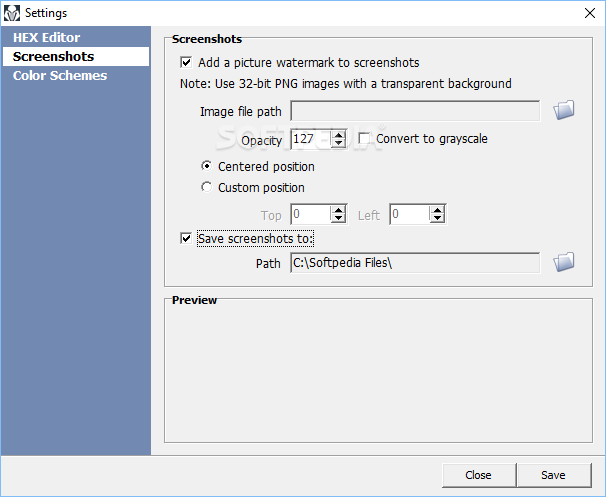Increase Left offset with up arrow

[x=437, y=210]
